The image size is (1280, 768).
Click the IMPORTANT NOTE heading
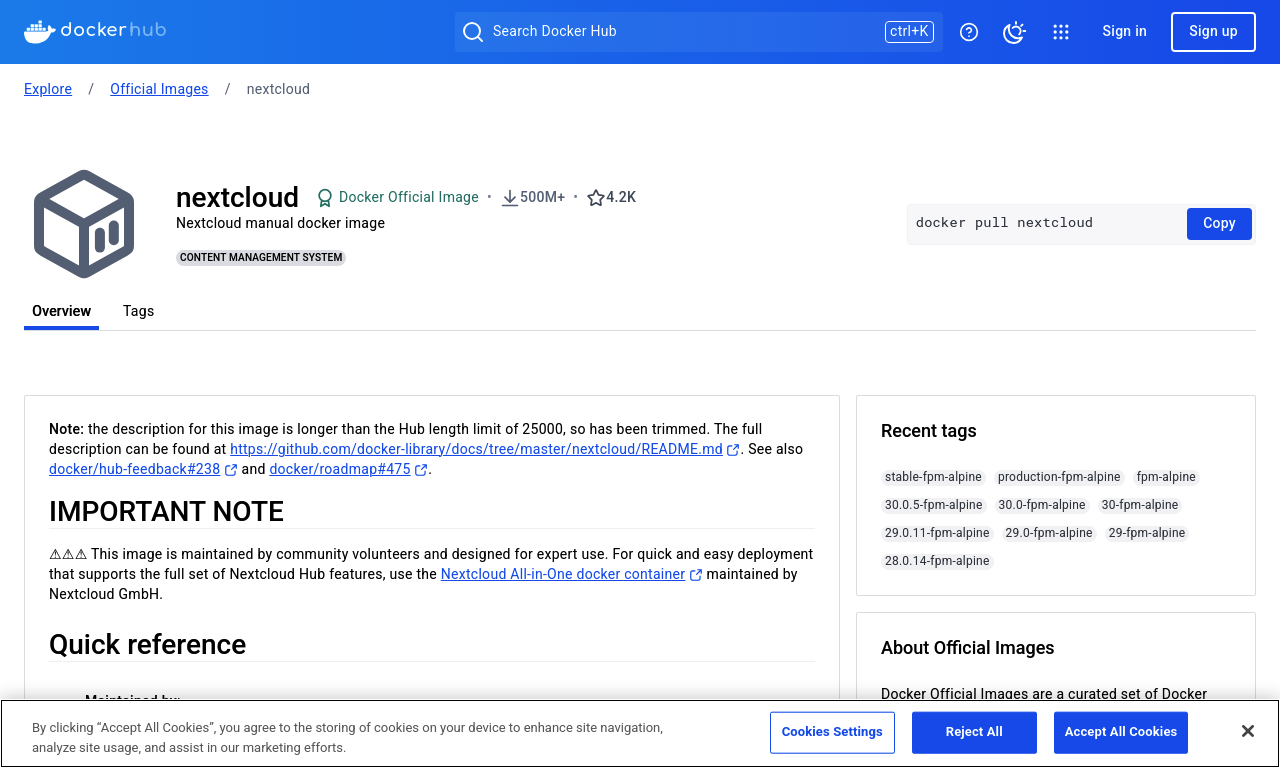[x=166, y=512]
